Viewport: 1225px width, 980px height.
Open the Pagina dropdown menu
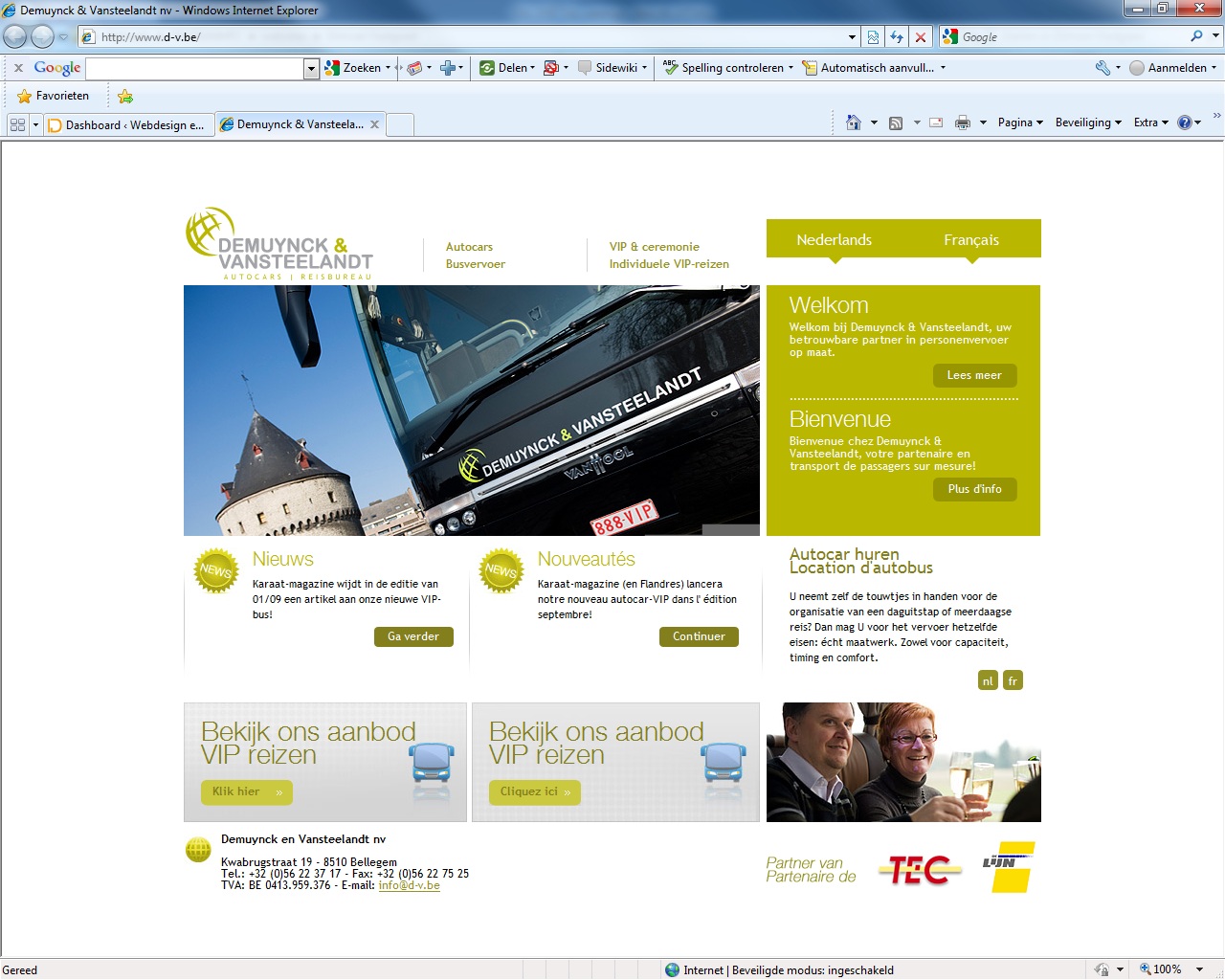pos(1020,122)
